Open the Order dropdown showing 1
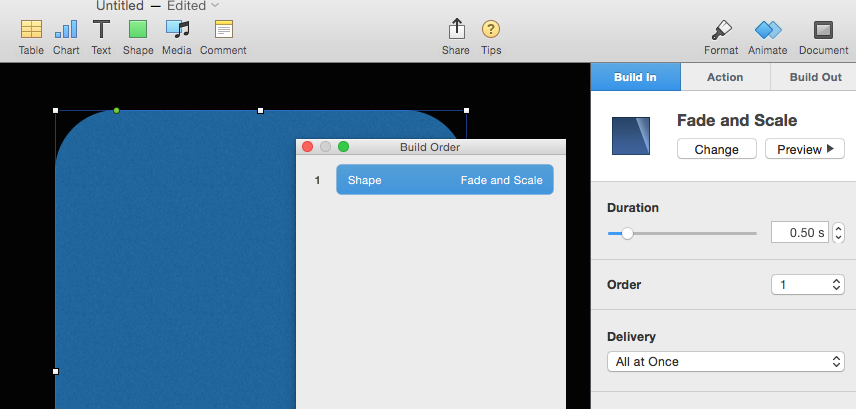856x409 pixels. coord(807,284)
